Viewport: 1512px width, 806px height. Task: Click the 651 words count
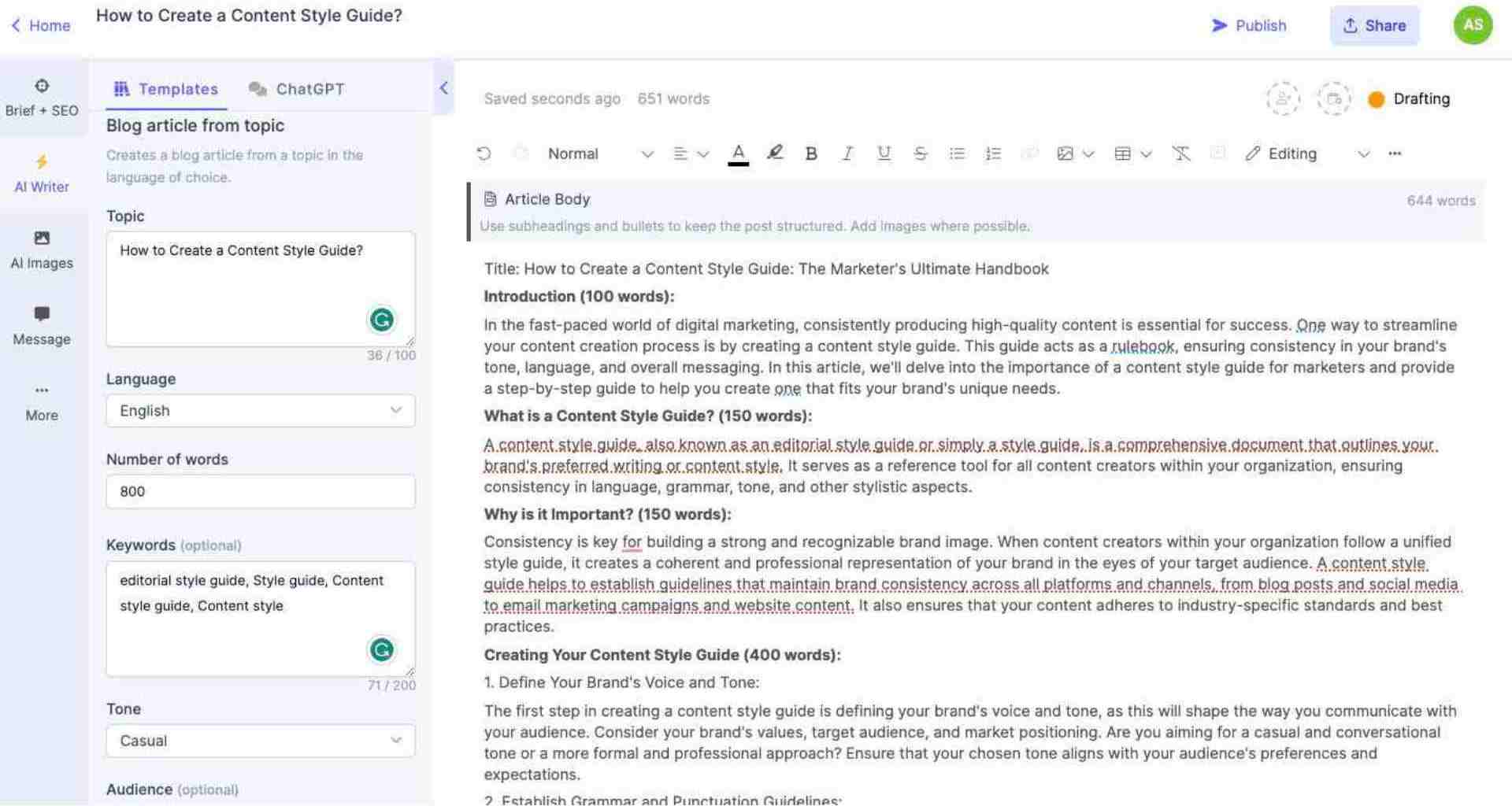[673, 98]
